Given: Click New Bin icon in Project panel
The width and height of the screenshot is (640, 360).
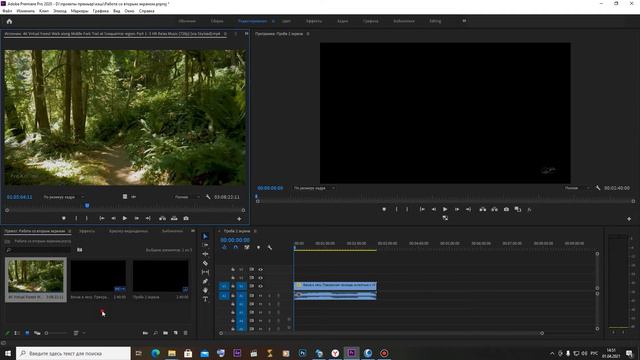Looking at the screenshot, I should point(165,333).
